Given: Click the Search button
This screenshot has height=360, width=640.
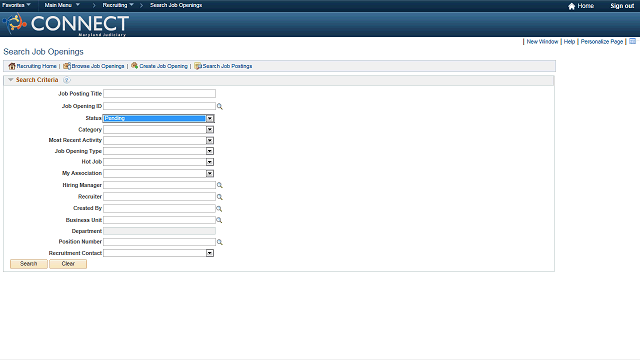Looking at the screenshot, I should pyautogui.click(x=29, y=264).
